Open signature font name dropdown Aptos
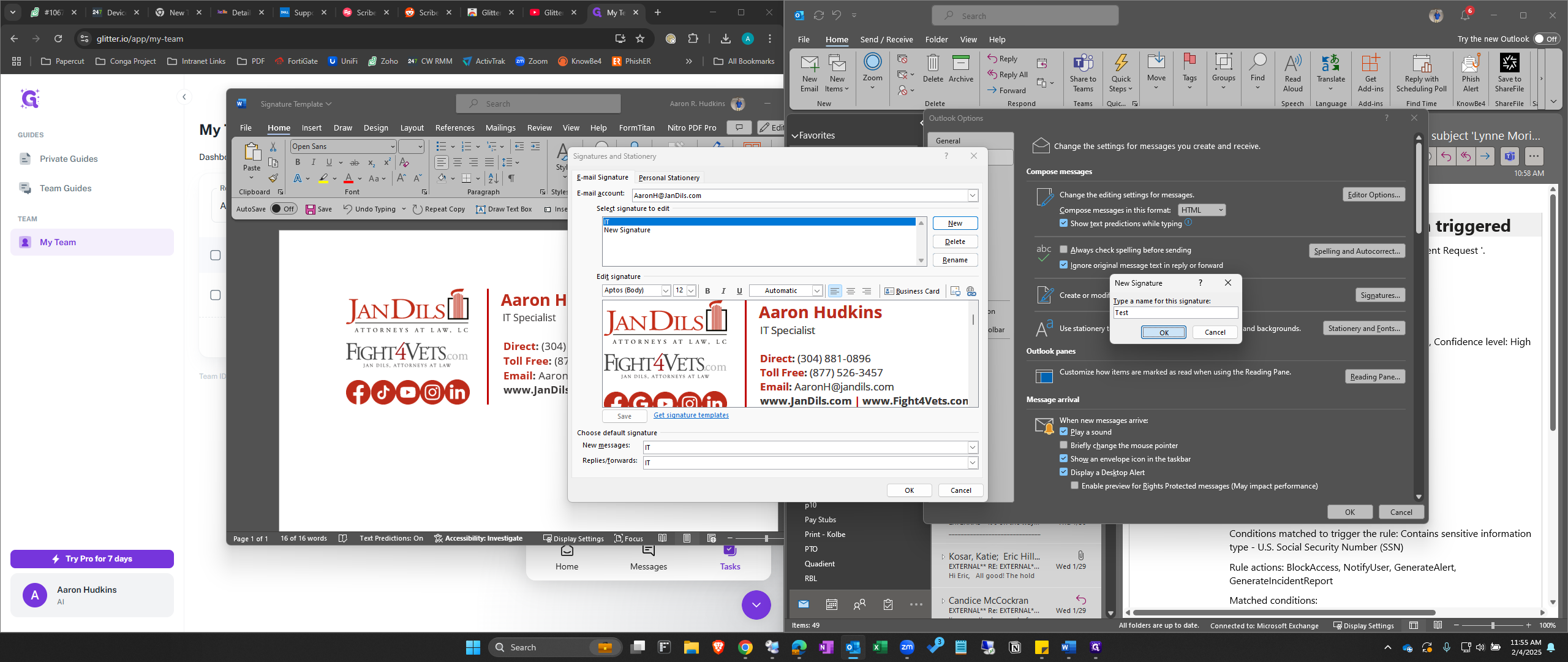This screenshot has height=662, width=1568. 665,291
